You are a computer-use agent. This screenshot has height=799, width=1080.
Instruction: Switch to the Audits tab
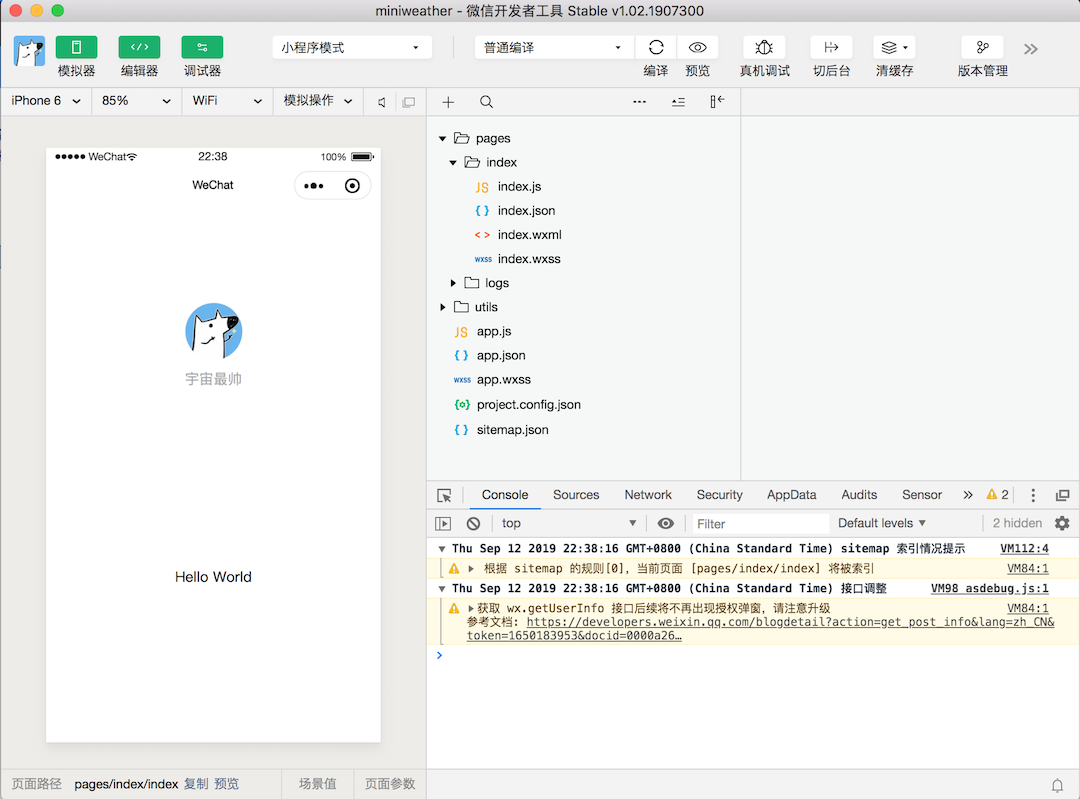tap(859, 495)
